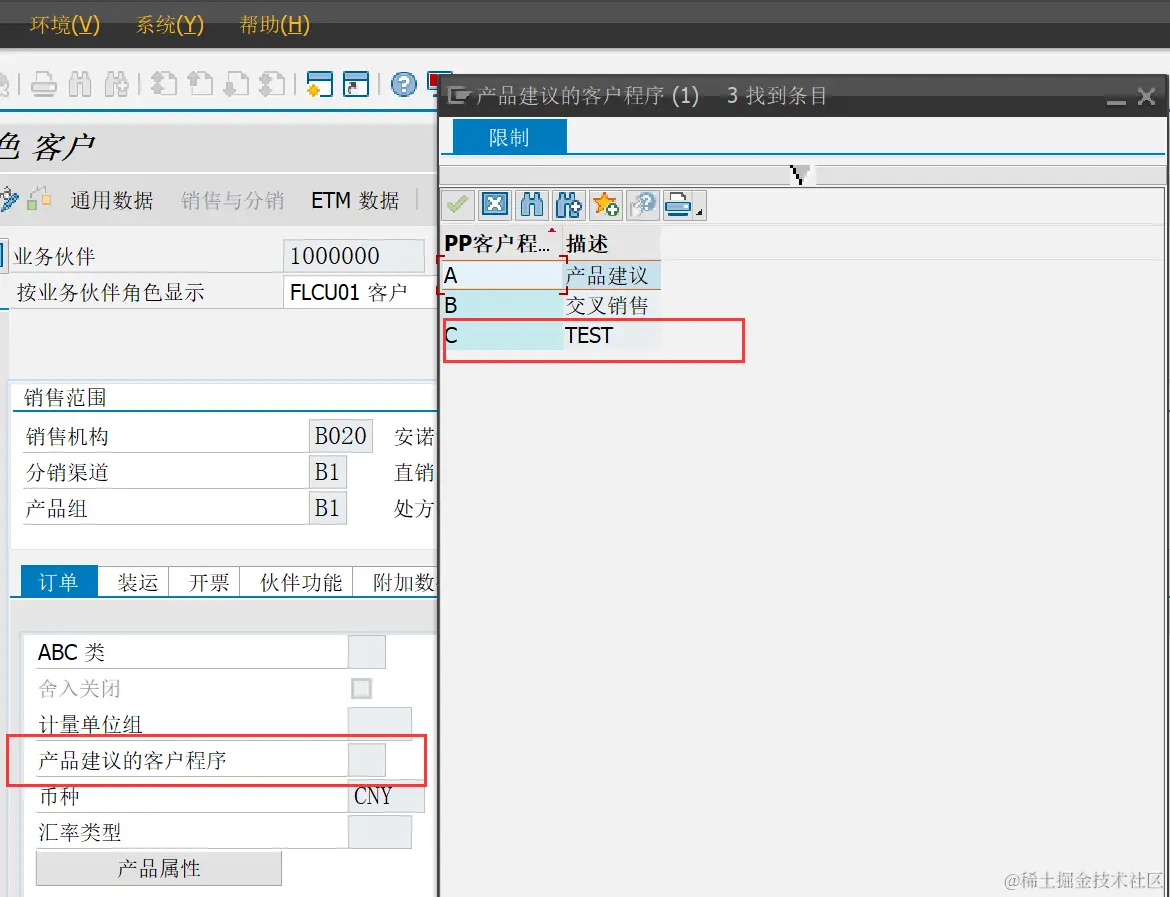Screen dimensions: 1170x897
Task: Open the 环境(V) menu
Action: point(65,25)
